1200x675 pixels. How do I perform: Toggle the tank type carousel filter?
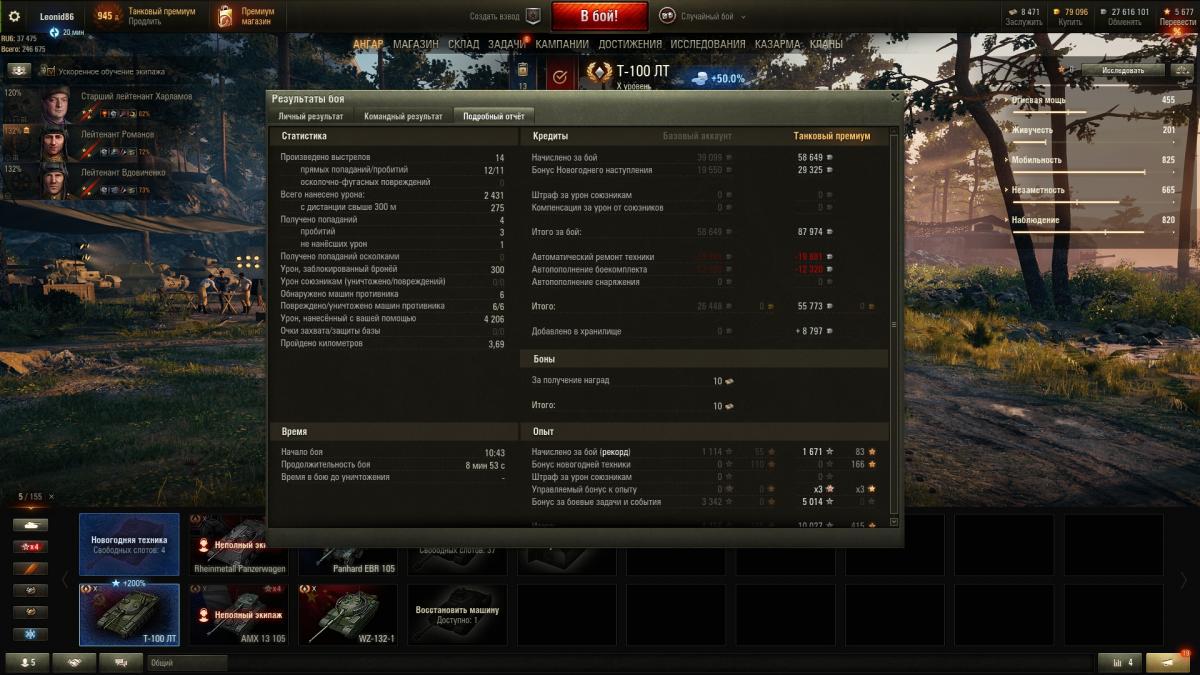pos(30,524)
